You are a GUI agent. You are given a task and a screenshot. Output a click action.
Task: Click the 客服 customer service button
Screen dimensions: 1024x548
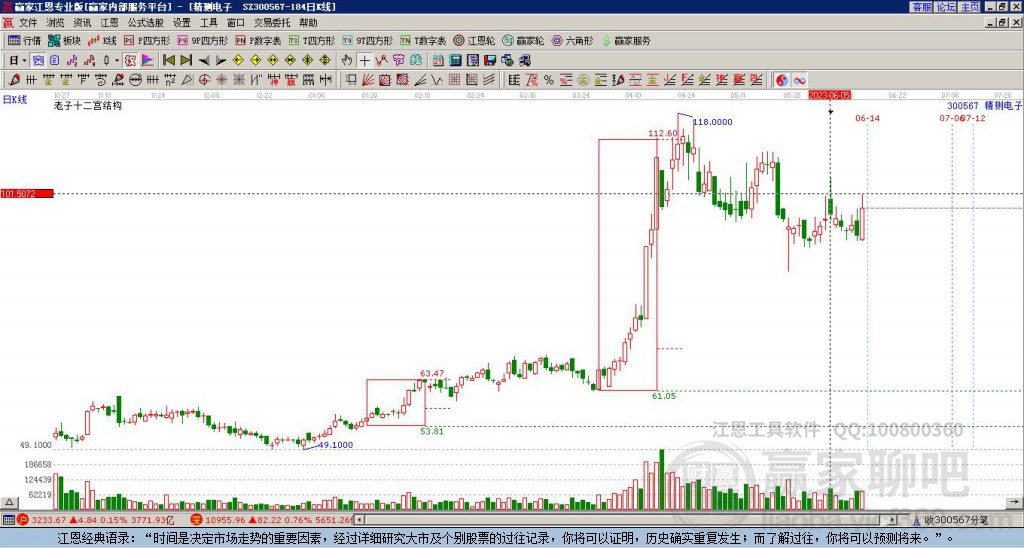(922, 7)
